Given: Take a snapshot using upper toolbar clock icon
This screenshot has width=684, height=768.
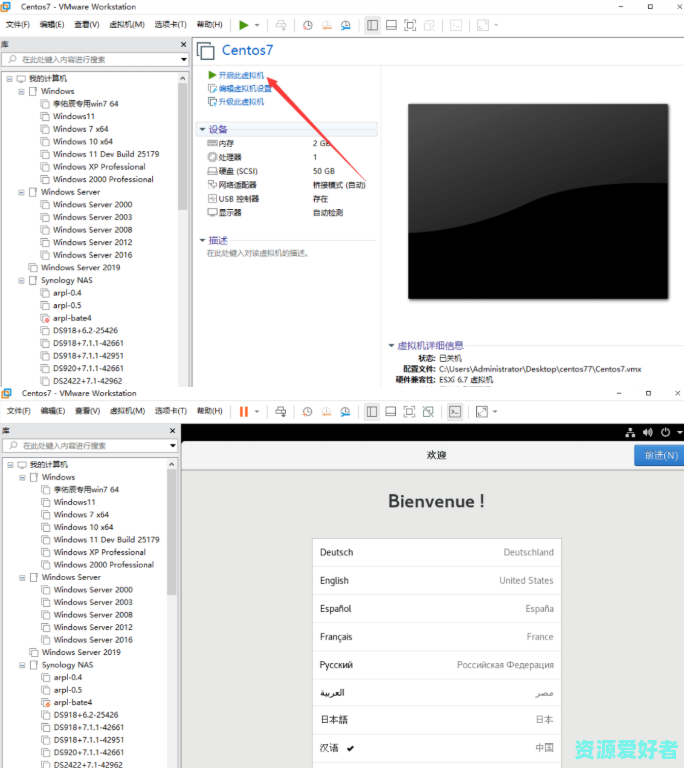Looking at the screenshot, I should point(308,25).
